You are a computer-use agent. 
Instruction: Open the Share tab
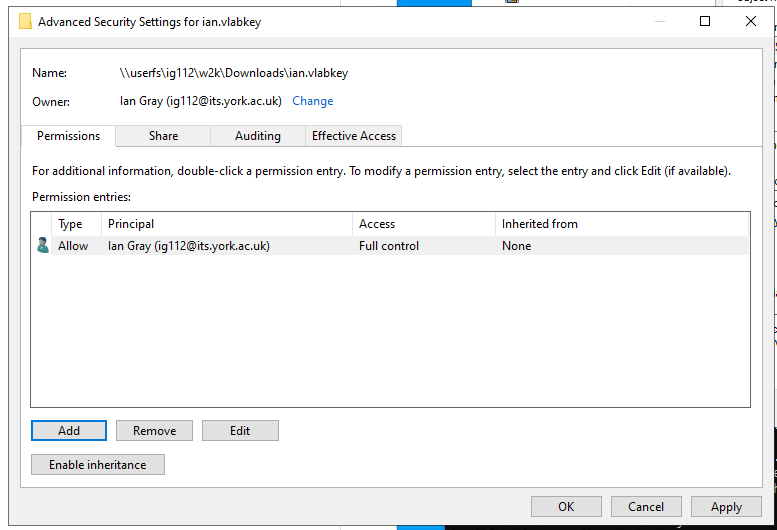click(163, 136)
